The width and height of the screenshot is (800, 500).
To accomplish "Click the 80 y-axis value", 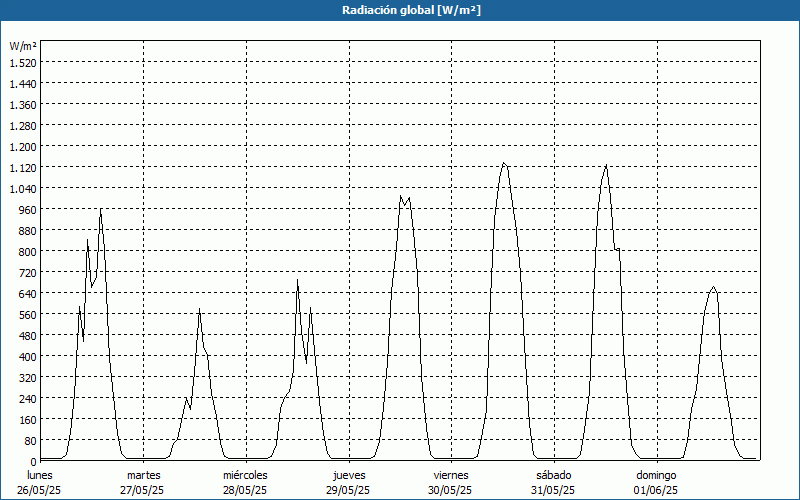I will 31,440.
